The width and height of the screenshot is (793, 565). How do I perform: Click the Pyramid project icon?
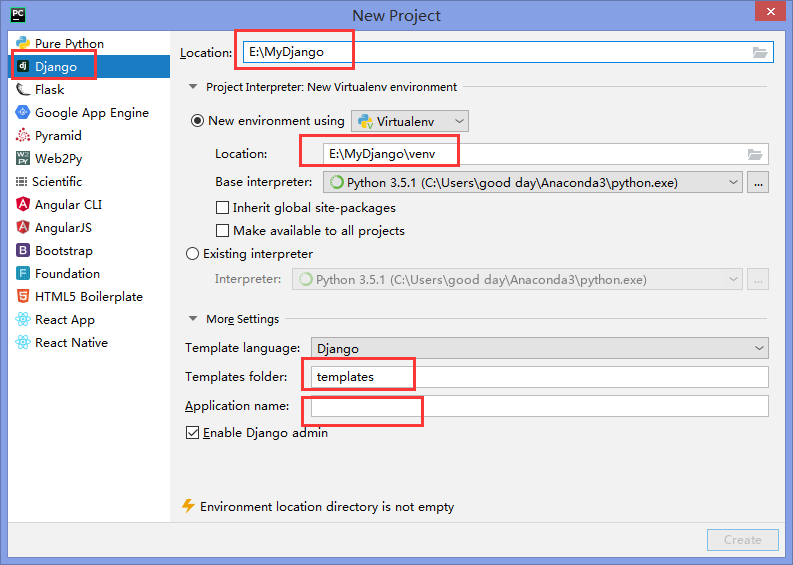pos(23,136)
